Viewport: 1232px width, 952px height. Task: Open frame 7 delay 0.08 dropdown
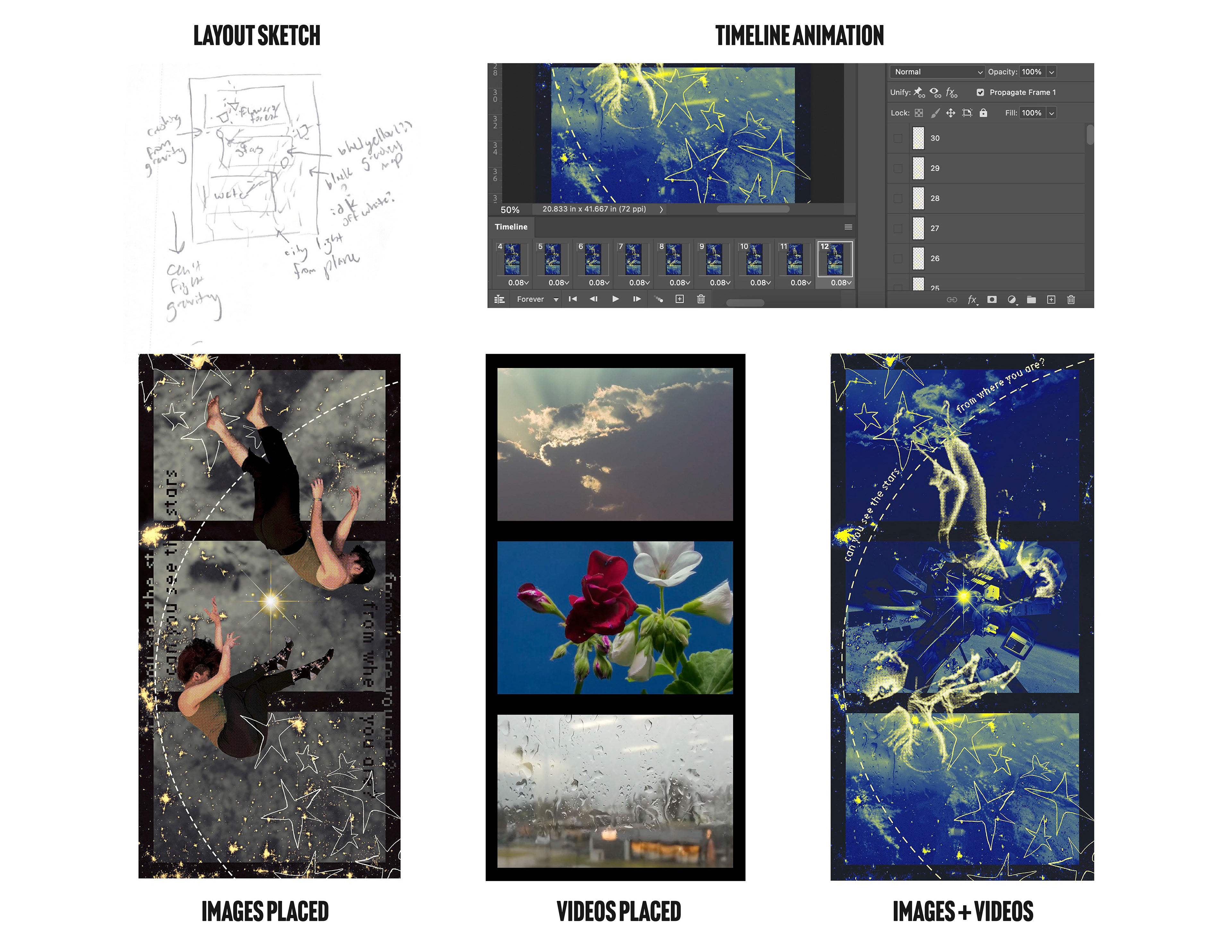[639, 283]
